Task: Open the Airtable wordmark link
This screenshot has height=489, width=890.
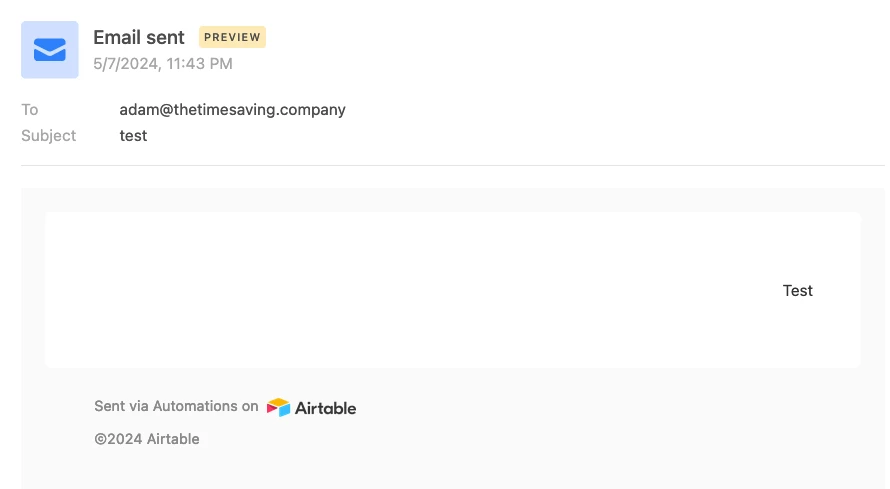Action: coord(325,408)
